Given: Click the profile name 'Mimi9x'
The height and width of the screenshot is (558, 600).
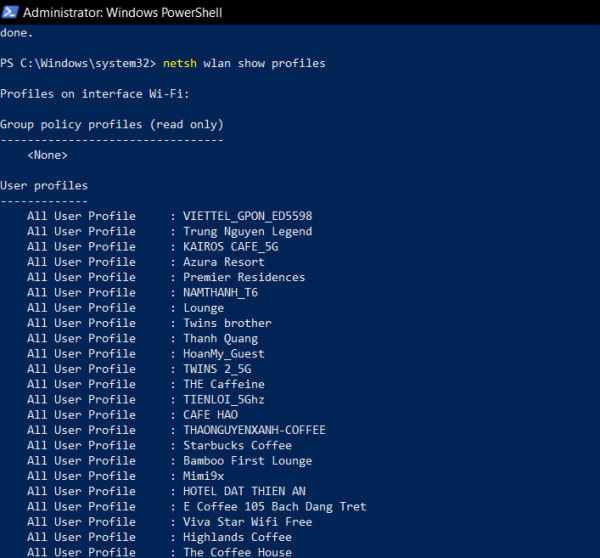Looking at the screenshot, I should coord(204,476).
